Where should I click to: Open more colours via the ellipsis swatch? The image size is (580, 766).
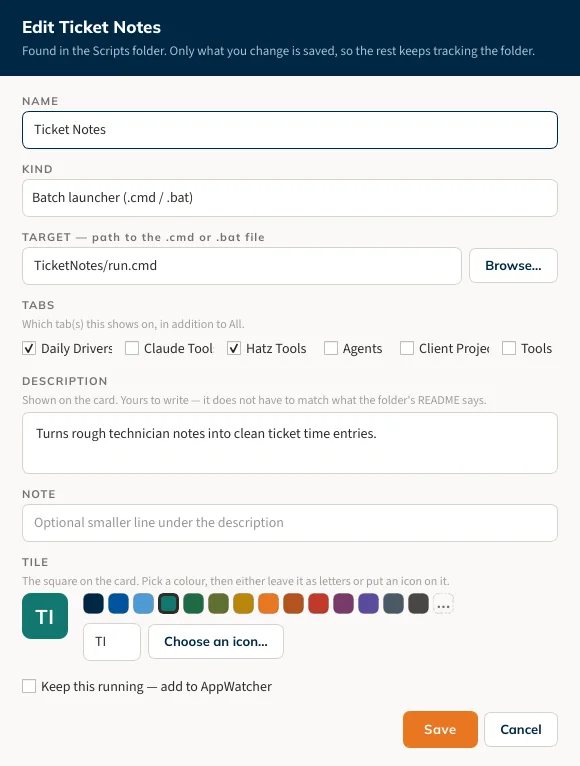[443, 604]
